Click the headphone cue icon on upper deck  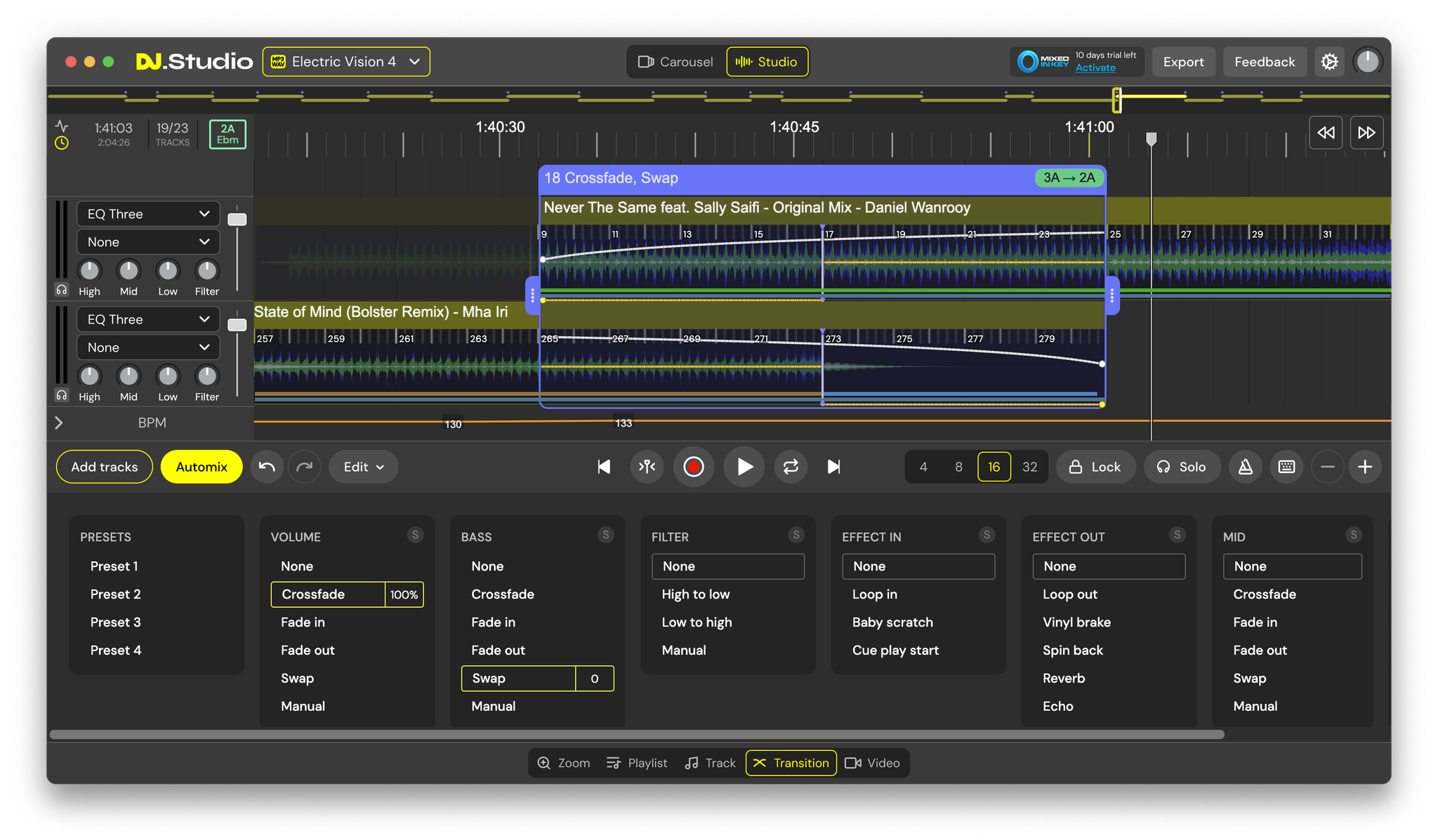click(60, 290)
